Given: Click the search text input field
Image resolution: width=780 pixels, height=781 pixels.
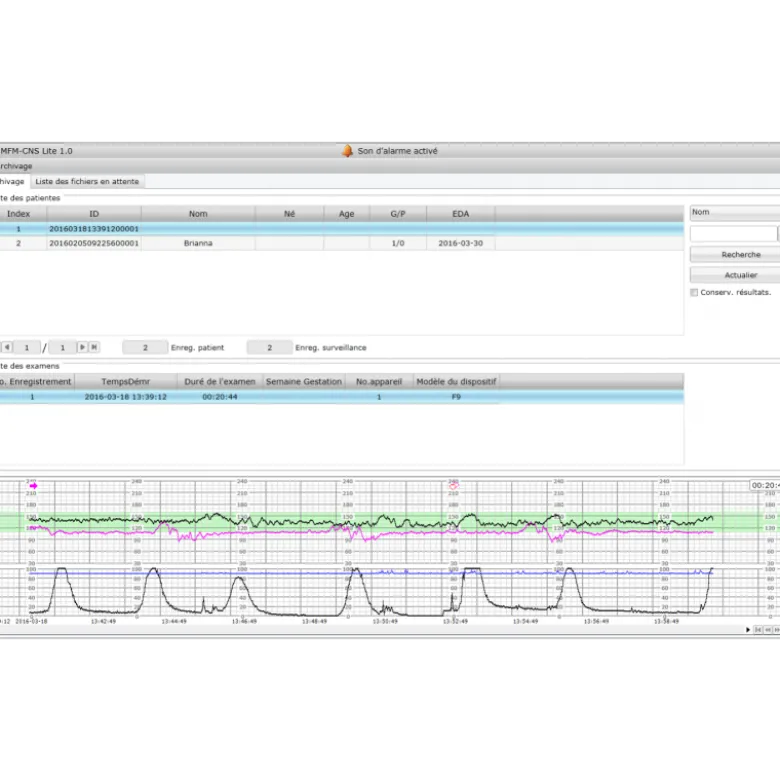Looking at the screenshot, I should (733, 234).
